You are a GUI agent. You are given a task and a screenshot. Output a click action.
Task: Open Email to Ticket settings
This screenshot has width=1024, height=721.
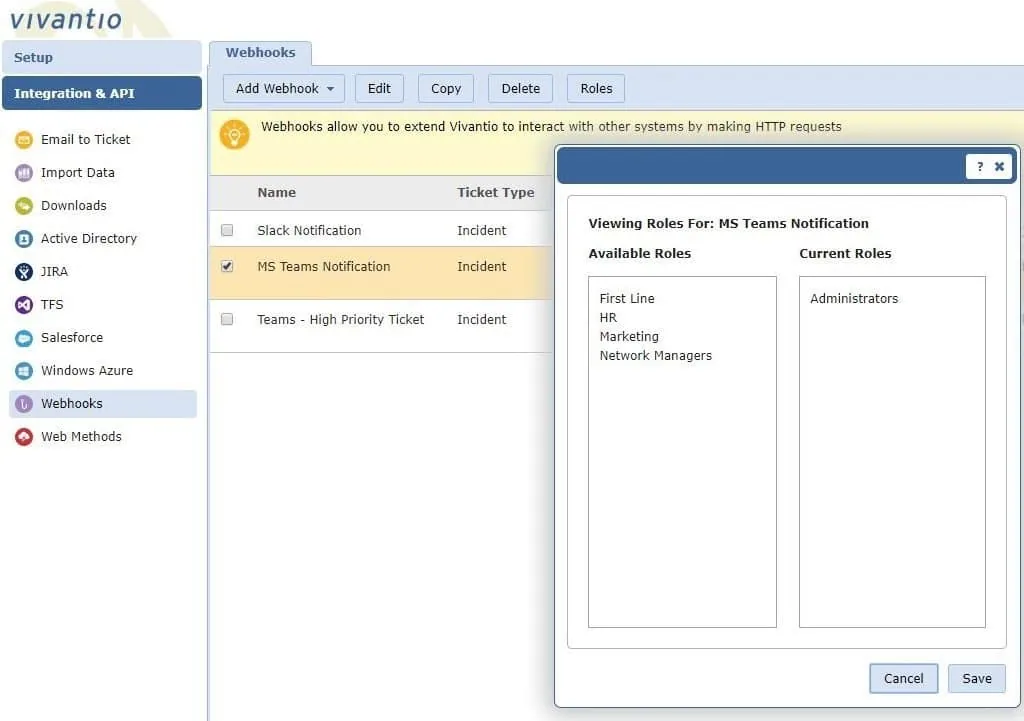coord(86,140)
